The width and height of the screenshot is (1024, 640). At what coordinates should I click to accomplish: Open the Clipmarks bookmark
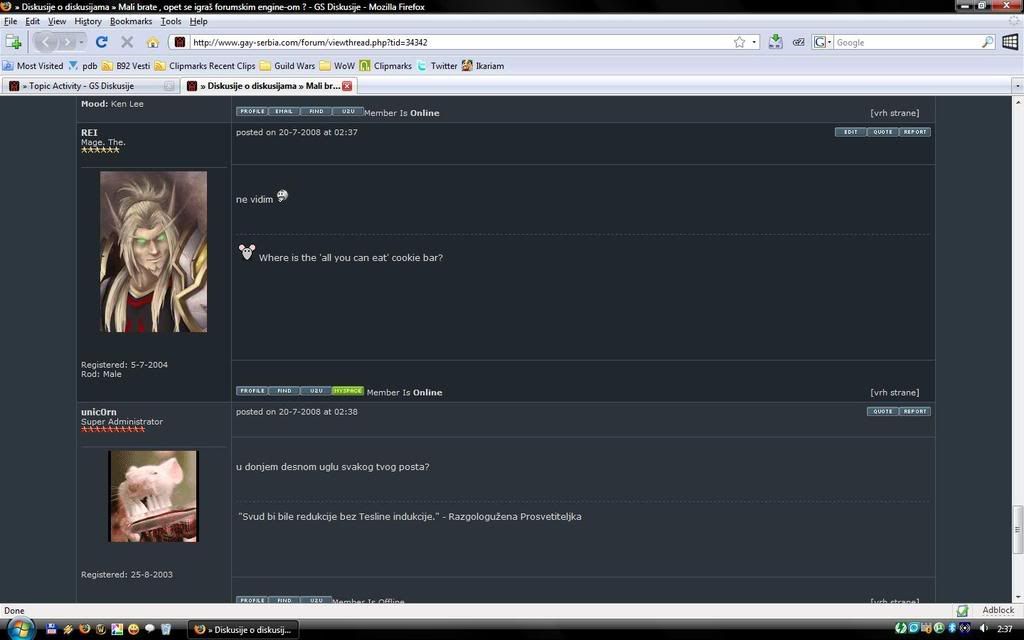tap(385, 66)
